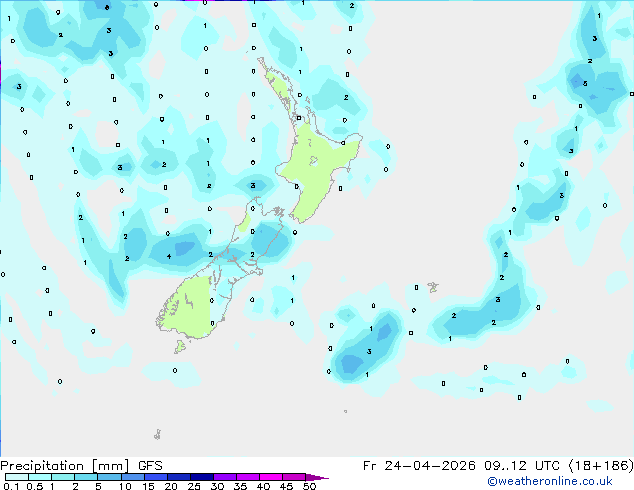
Task: Click the 45–50 mm legend color swatch
Action: 294,477
